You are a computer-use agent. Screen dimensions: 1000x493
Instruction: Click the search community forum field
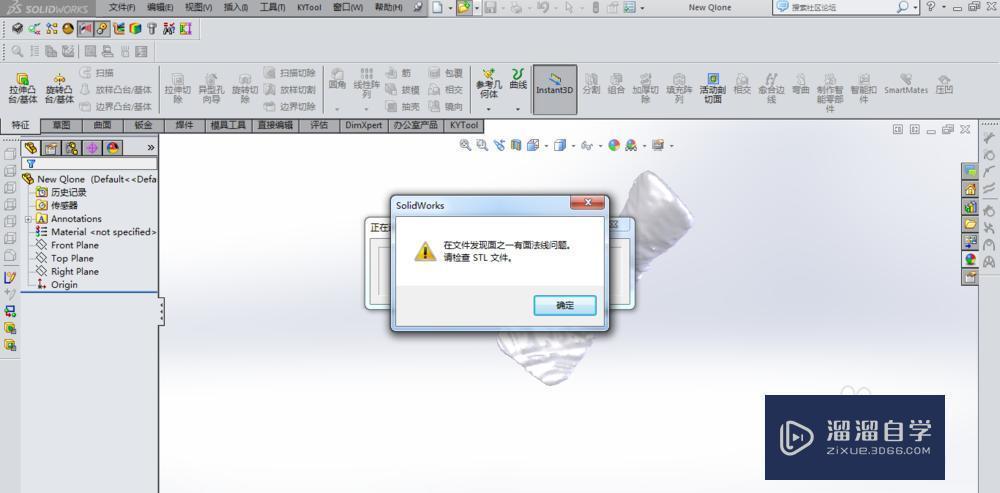841,8
